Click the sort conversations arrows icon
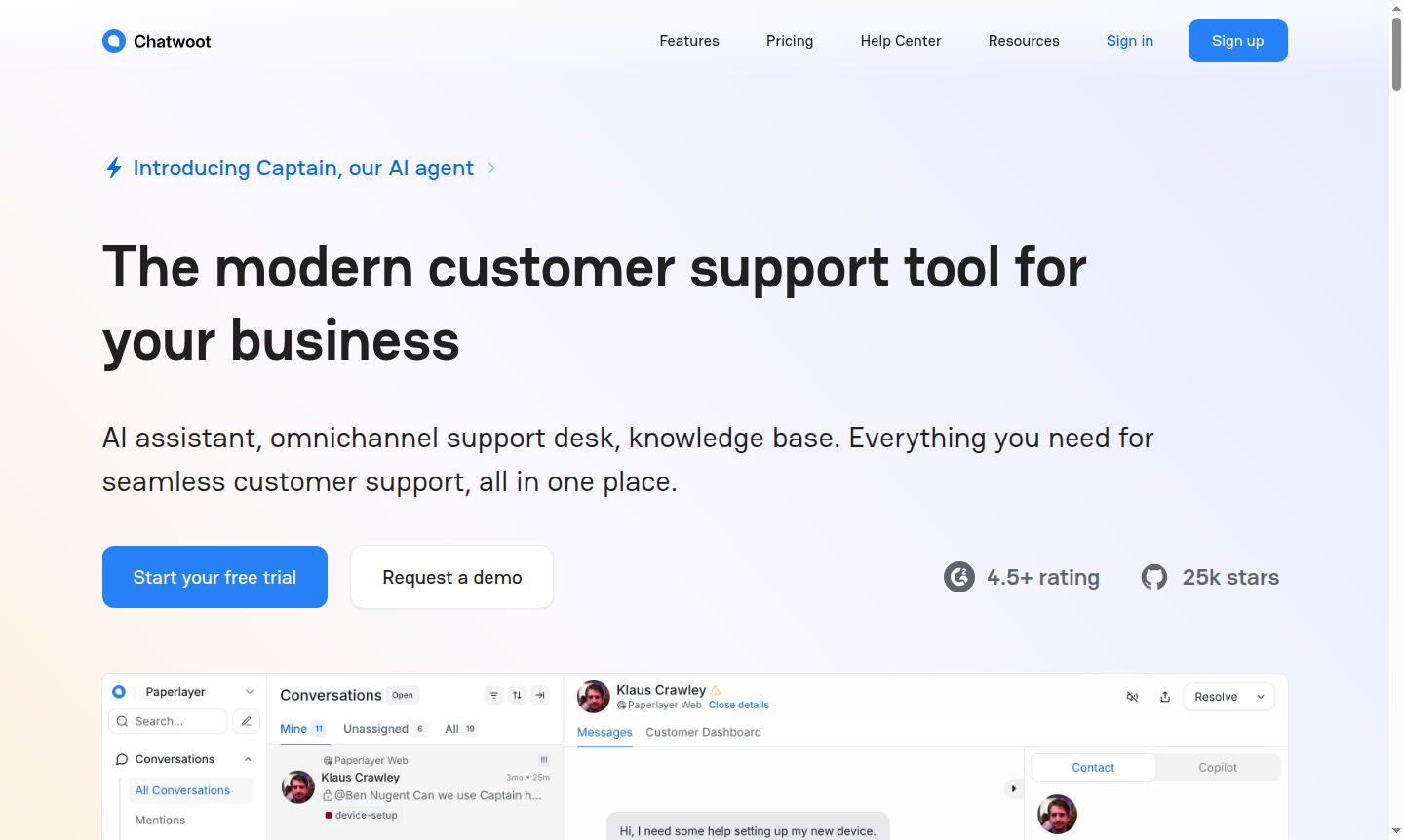This screenshot has width=1404, height=840. [518, 695]
